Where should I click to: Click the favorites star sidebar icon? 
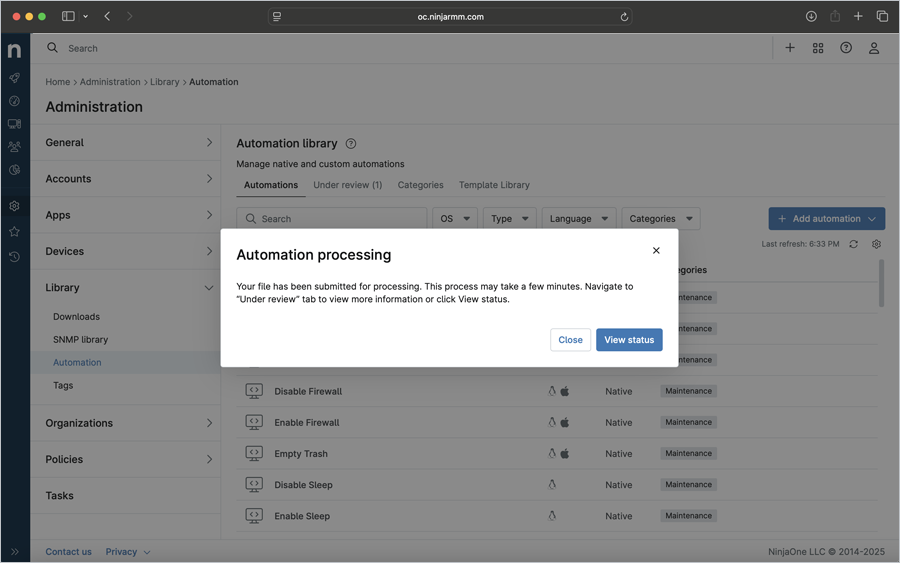click(x=14, y=232)
